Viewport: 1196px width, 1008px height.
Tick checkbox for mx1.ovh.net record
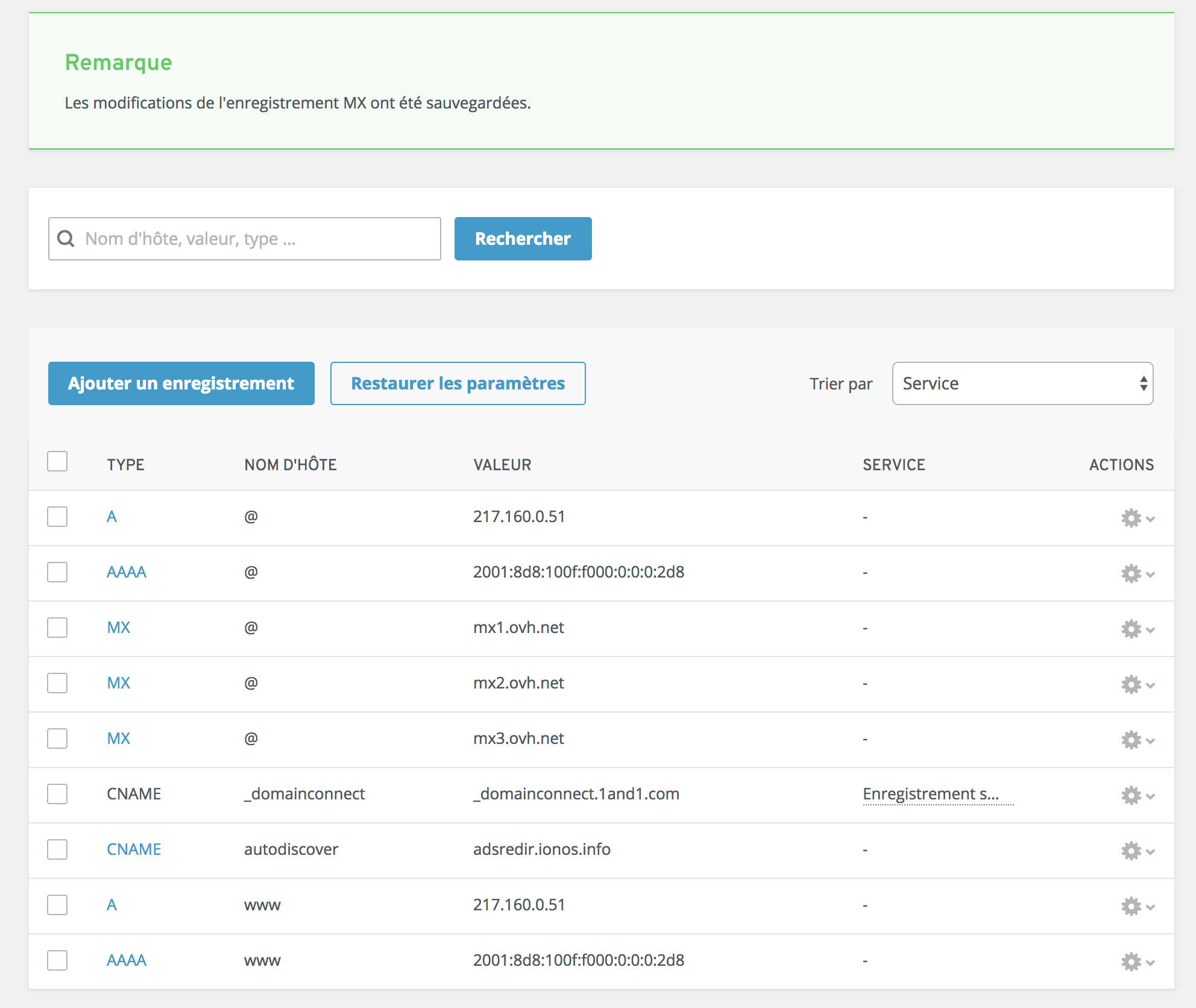point(57,628)
